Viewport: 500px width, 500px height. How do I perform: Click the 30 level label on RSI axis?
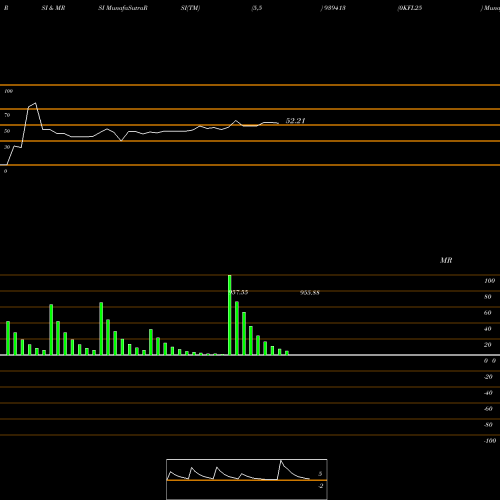pyautogui.click(x=7, y=147)
